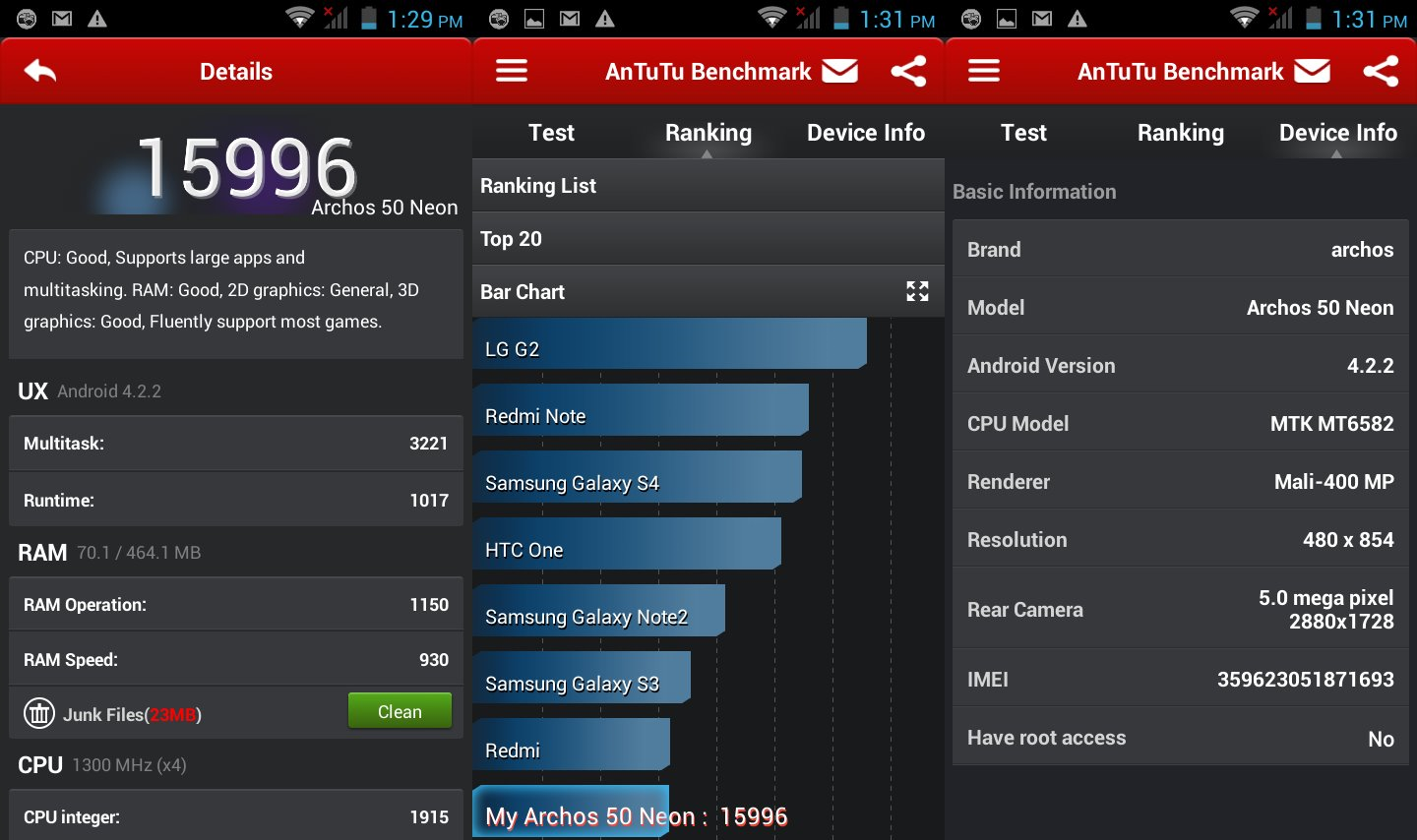Tap the warning triangle icon above the Ranking screen

coord(605,19)
